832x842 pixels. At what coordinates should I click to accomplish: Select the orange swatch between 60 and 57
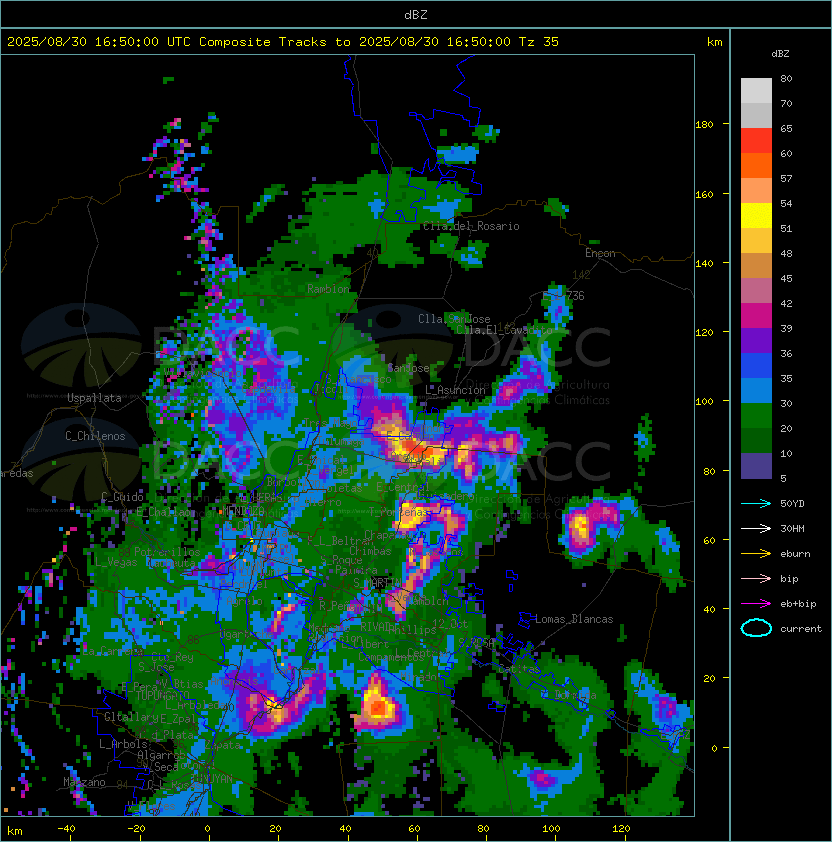click(756, 165)
